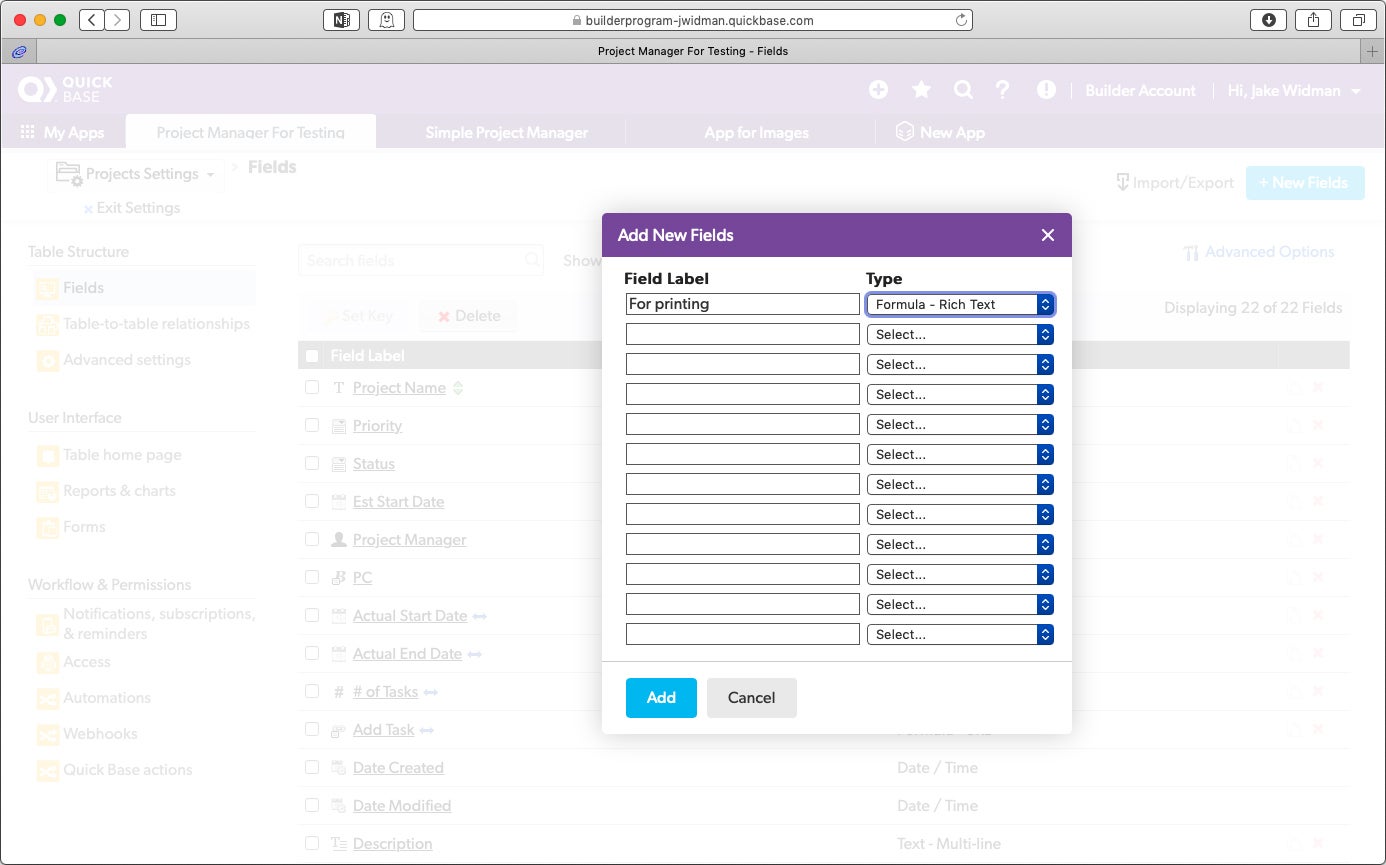1386x865 pixels.
Task: Click the Add button
Action: [661, 698]
